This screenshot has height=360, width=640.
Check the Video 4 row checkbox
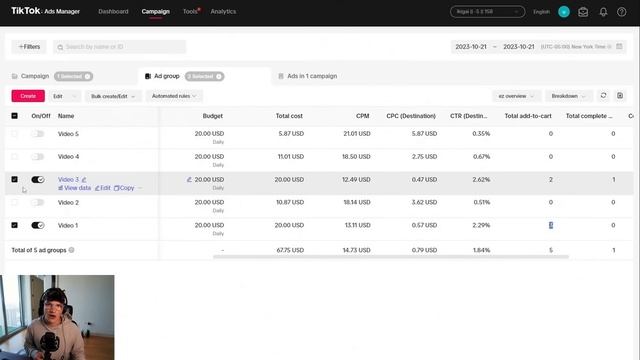click(x=14, y=156)
